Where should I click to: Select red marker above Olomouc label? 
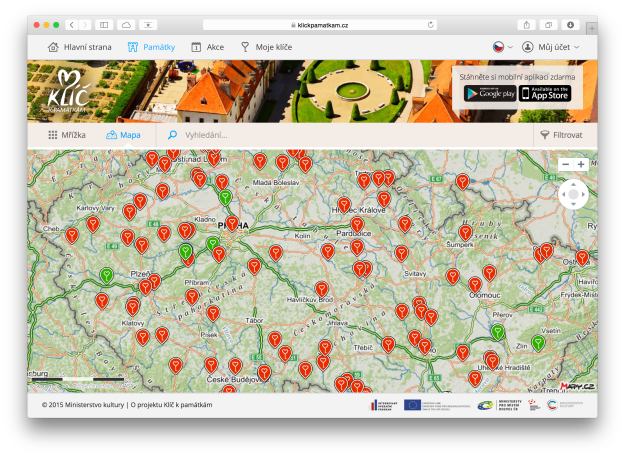[475, 285]
